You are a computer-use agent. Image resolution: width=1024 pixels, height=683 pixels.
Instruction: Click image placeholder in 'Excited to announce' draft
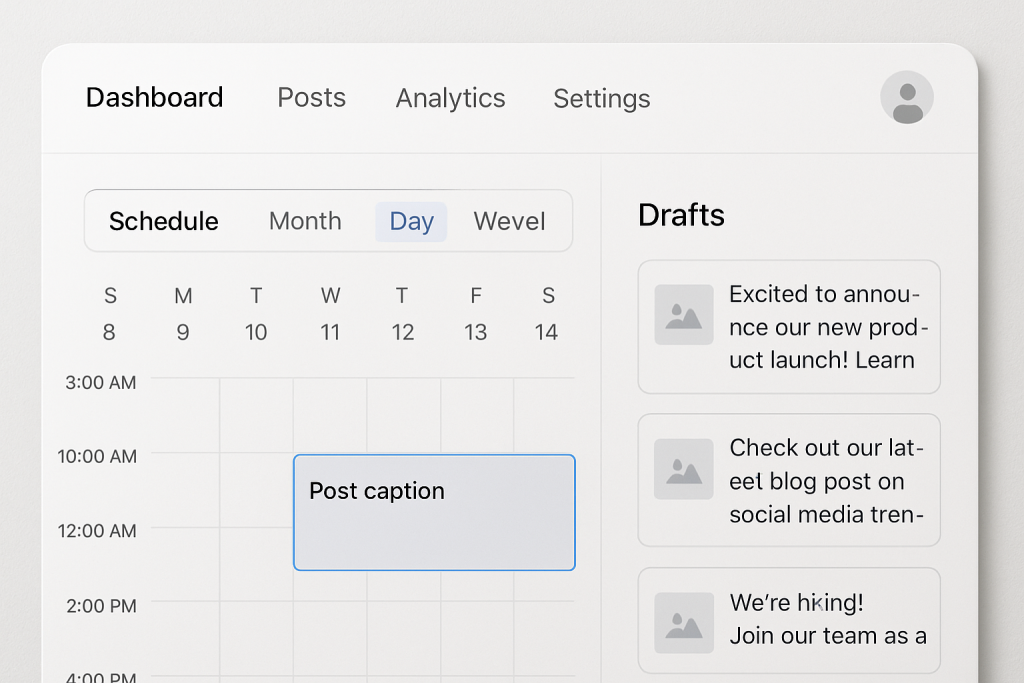click(684, 314)
